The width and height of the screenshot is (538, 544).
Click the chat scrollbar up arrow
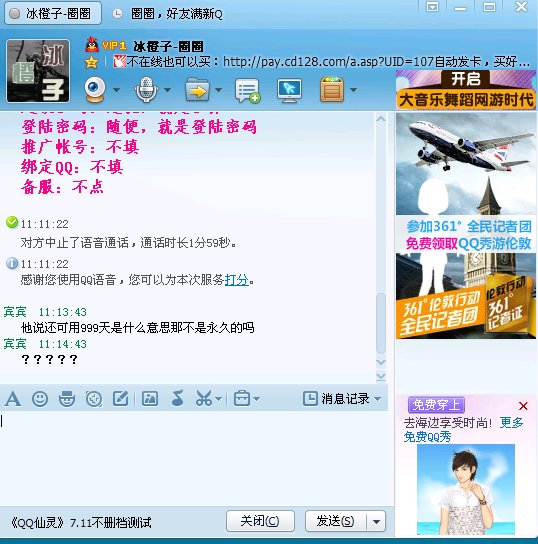[381, 119]
